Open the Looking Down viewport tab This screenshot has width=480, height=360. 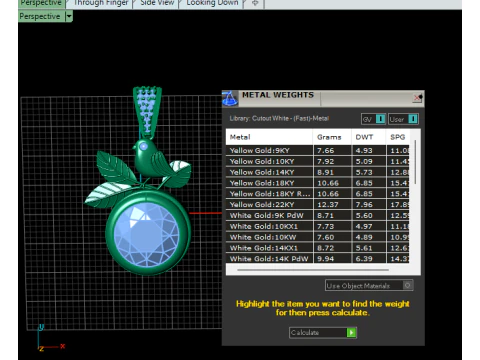pyautogui.click(x=212, y=3)
